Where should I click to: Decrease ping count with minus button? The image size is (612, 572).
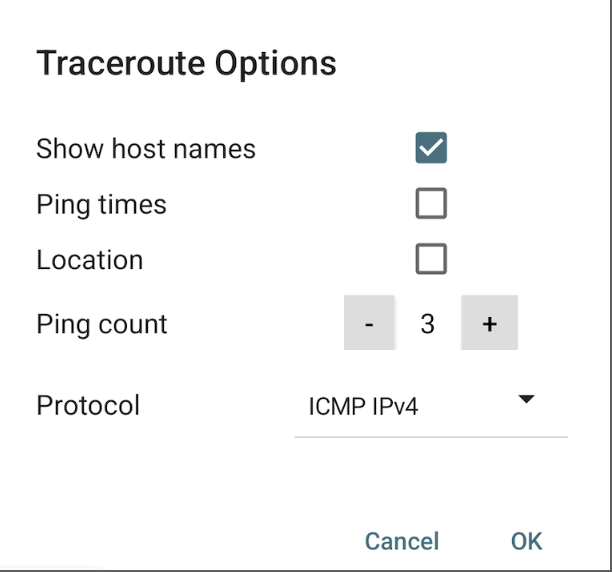tap(369, 323)
